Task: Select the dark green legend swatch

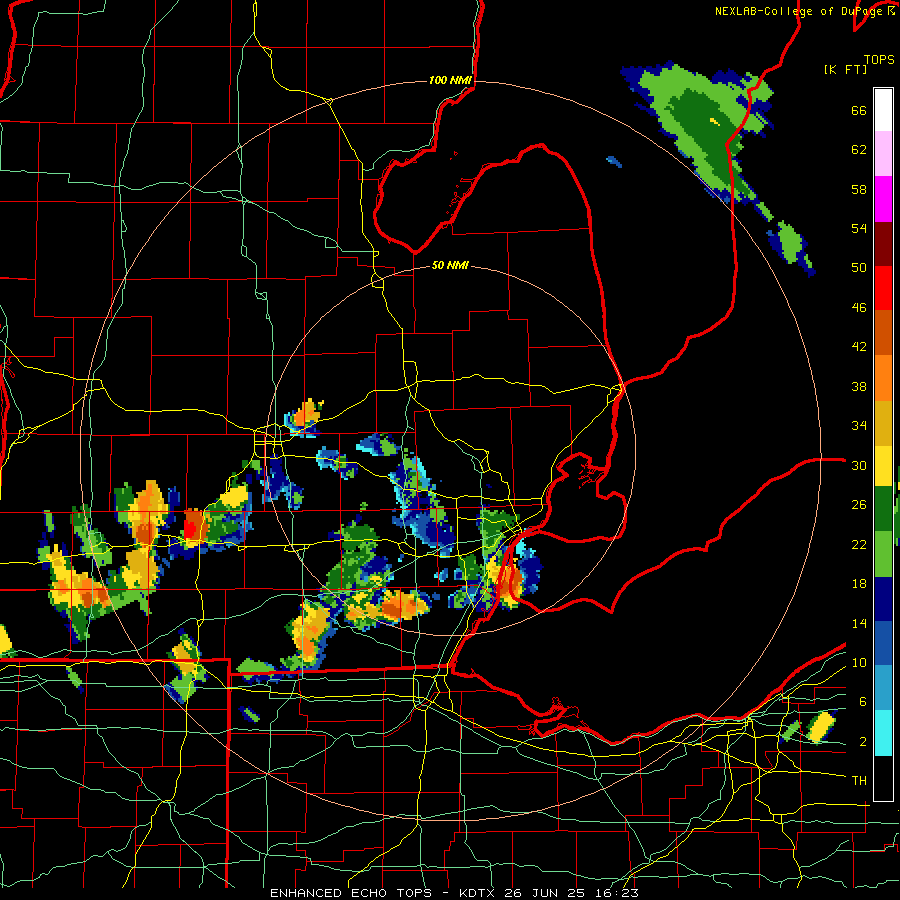Action: [883, 509]
